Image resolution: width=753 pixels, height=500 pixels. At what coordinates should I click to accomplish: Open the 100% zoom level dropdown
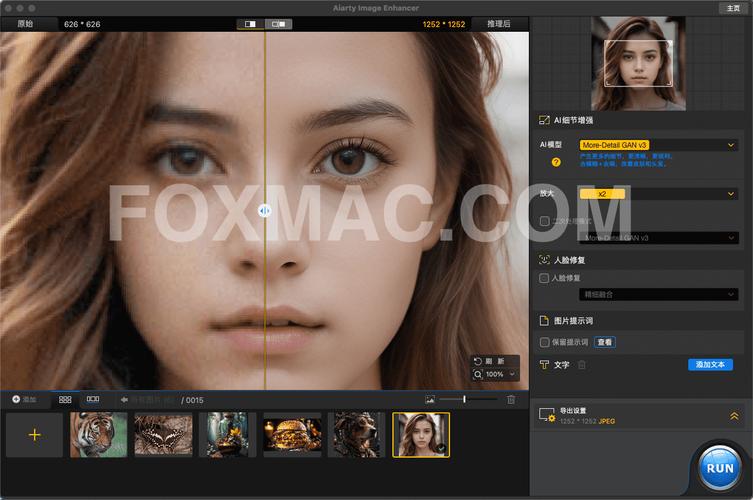(x=500, y=374)
